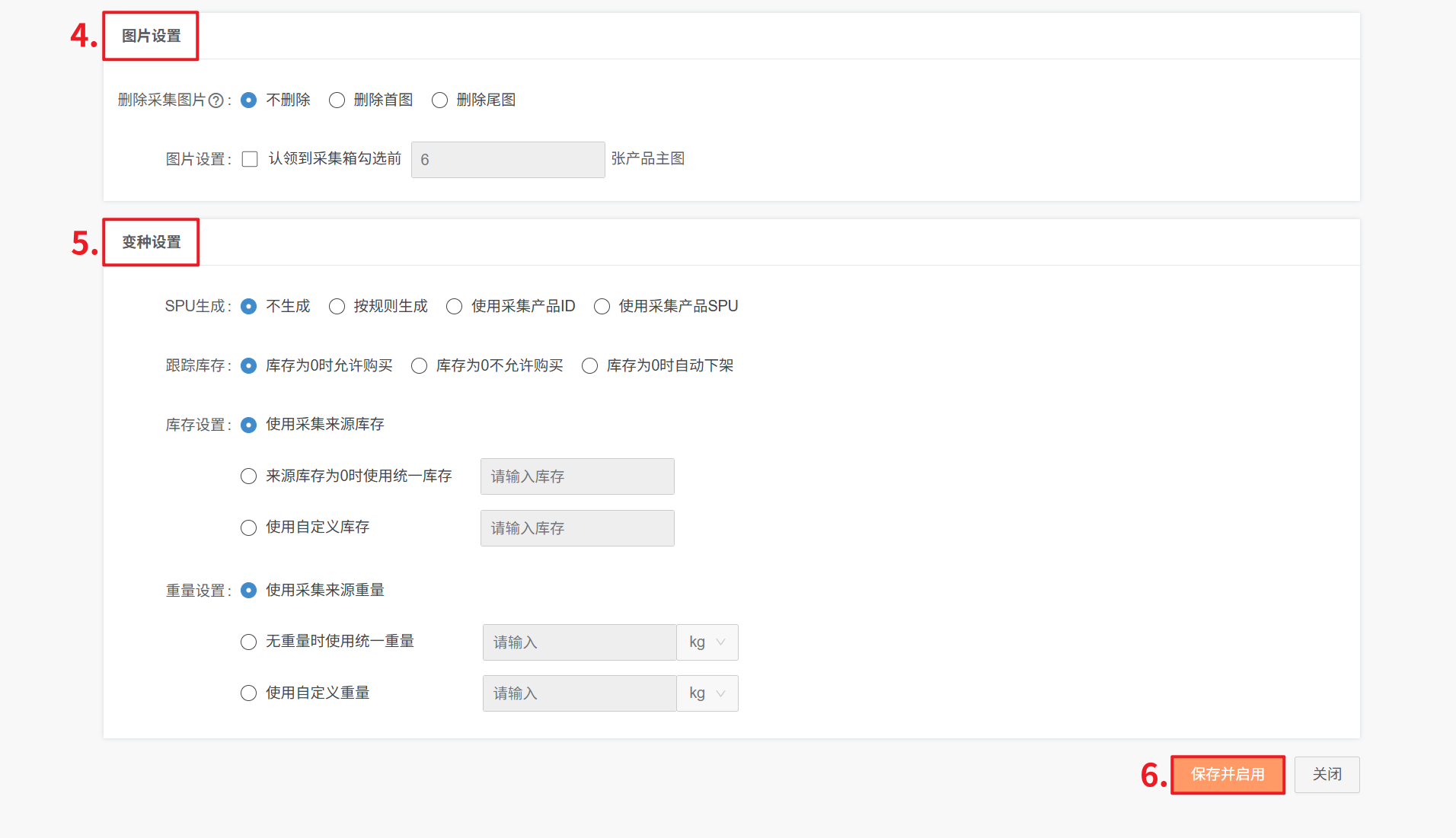Enable the 认领到采集箱勾选前 checkbox
The width and height of the screenshot is (1456, 838).
tap(250, 159)
